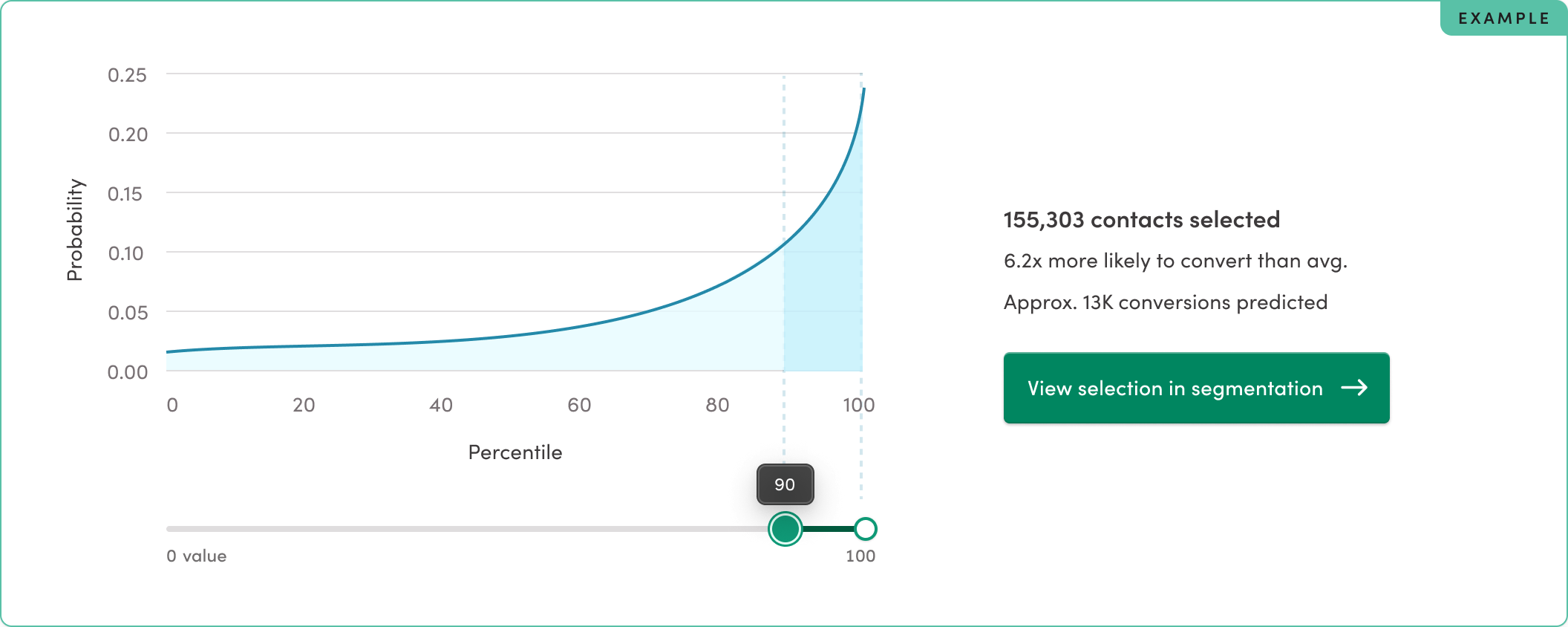1568x627 pixels.
Task: Click the 0.25 label on the probability axis
Action: 127,75
